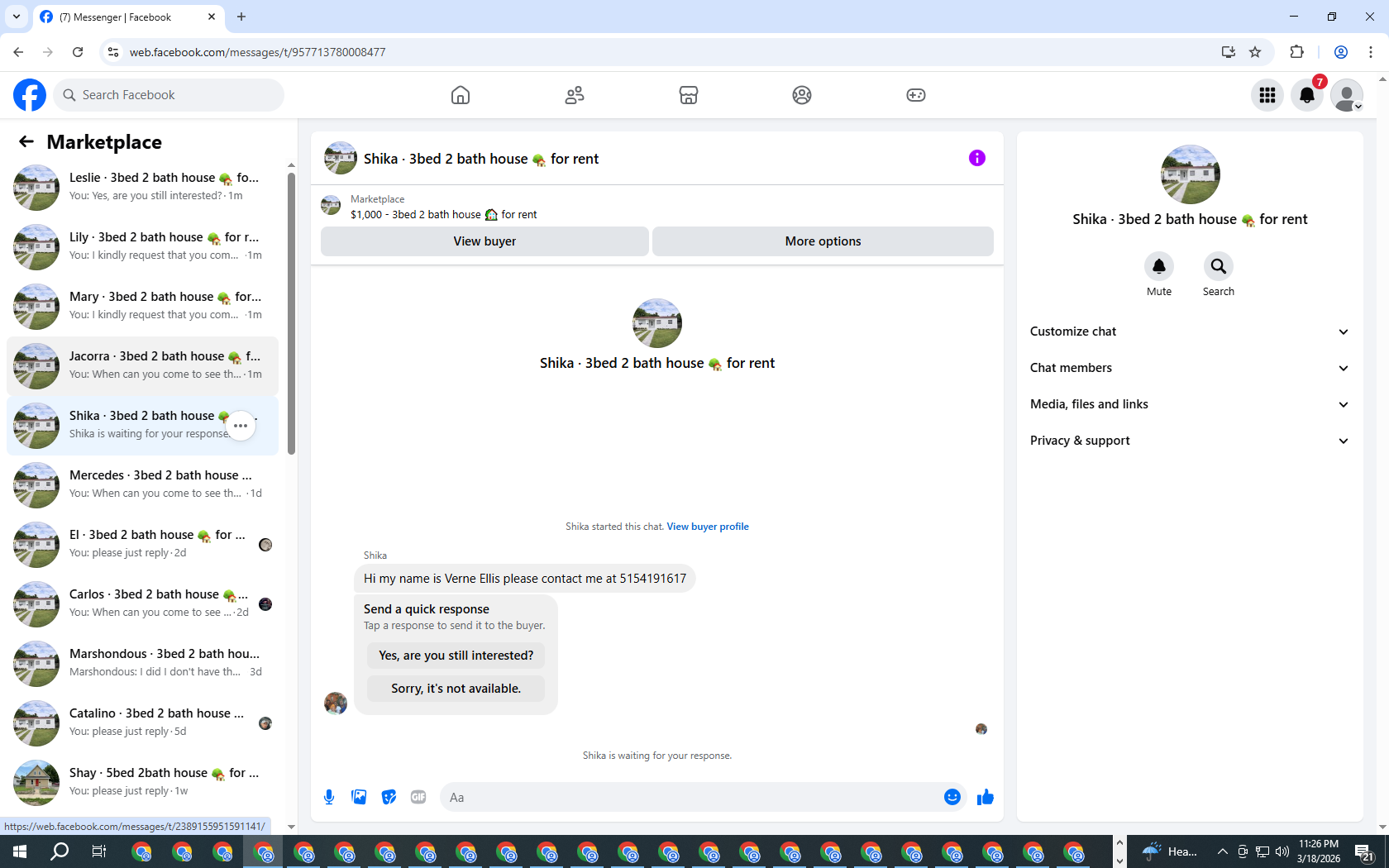Open the Mercedes conversation
Screen dimensions: 1389x868
tap(142, 484)
